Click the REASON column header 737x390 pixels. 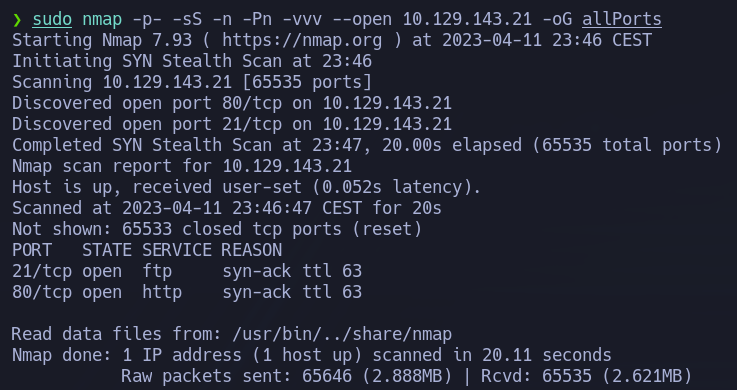[252, 250]
